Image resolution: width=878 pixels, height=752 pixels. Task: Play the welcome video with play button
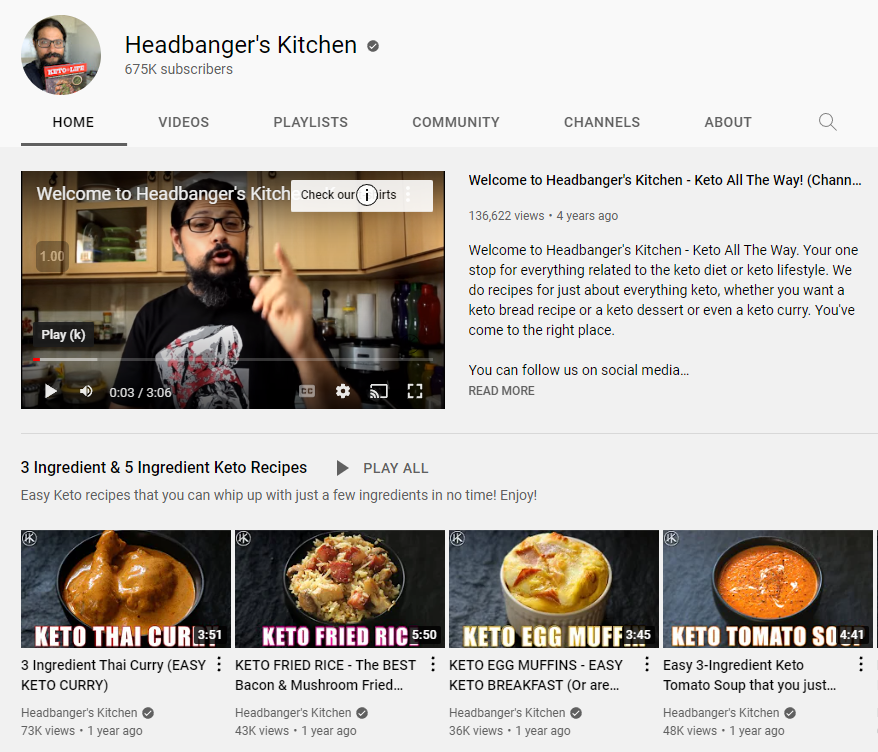[x=50, y=391]
